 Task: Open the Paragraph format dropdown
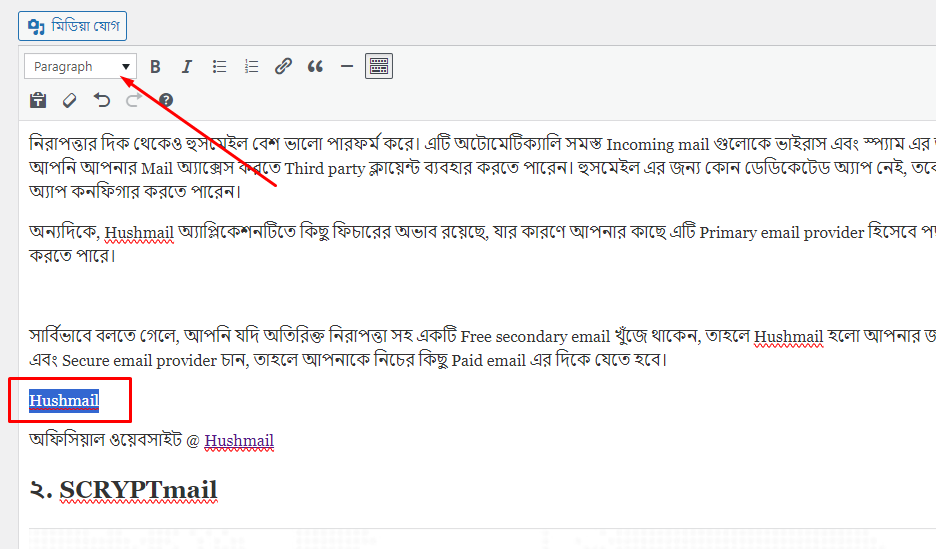point(80,66)
